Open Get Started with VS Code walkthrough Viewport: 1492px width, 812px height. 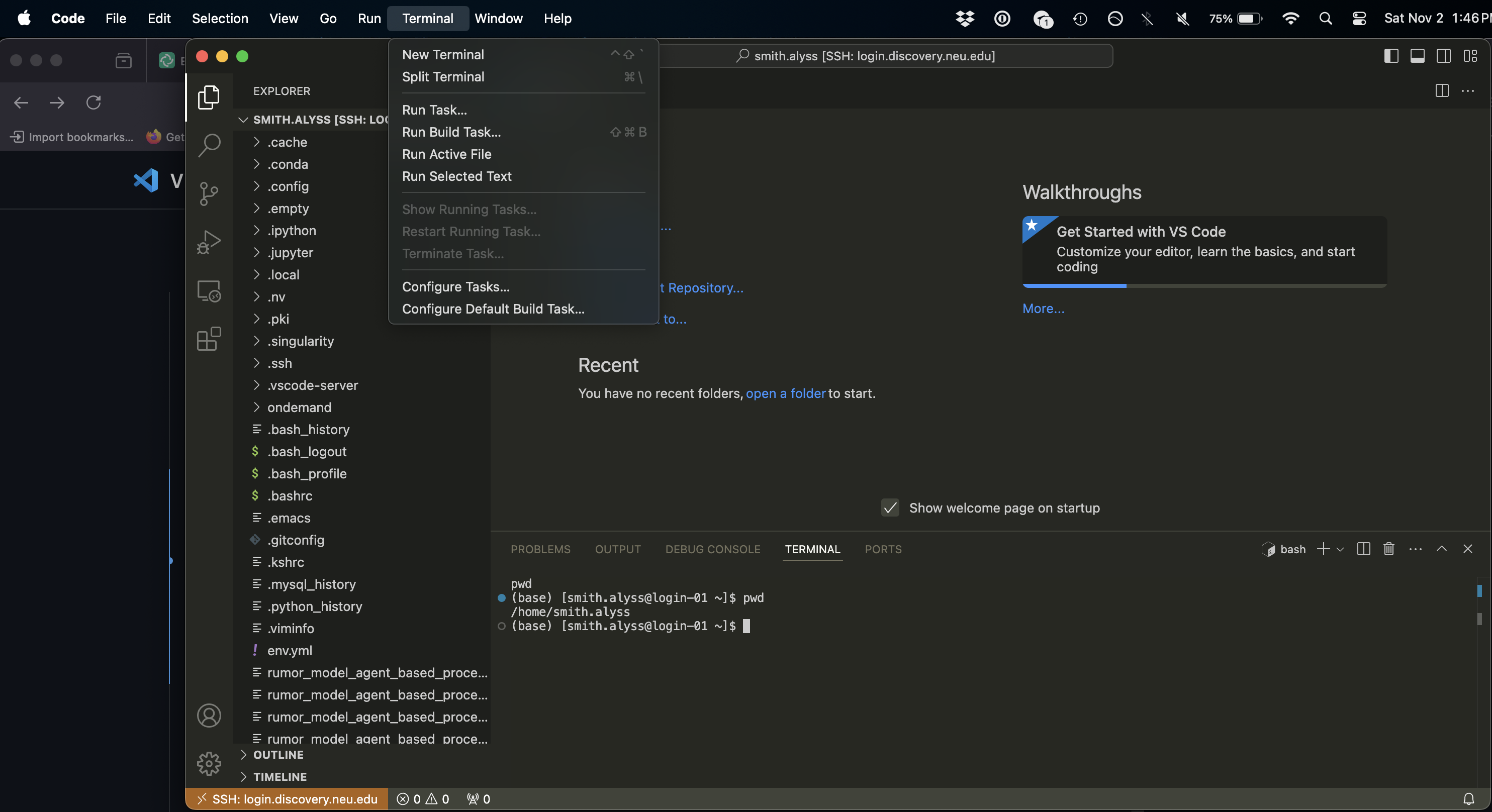[1204, 251]
